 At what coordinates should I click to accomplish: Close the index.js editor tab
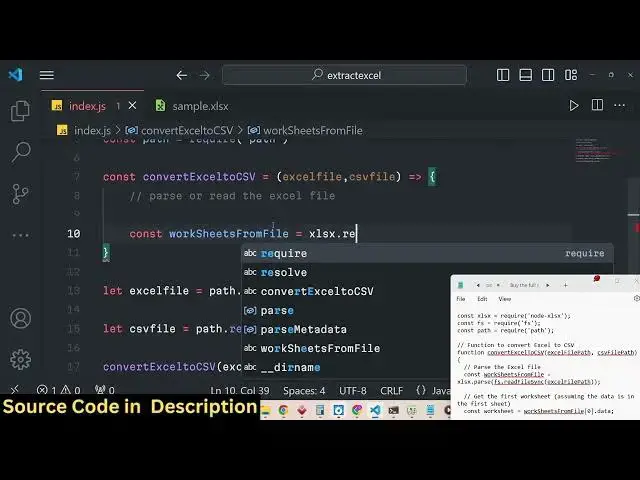pyautogui.click(x=132, y=106)
